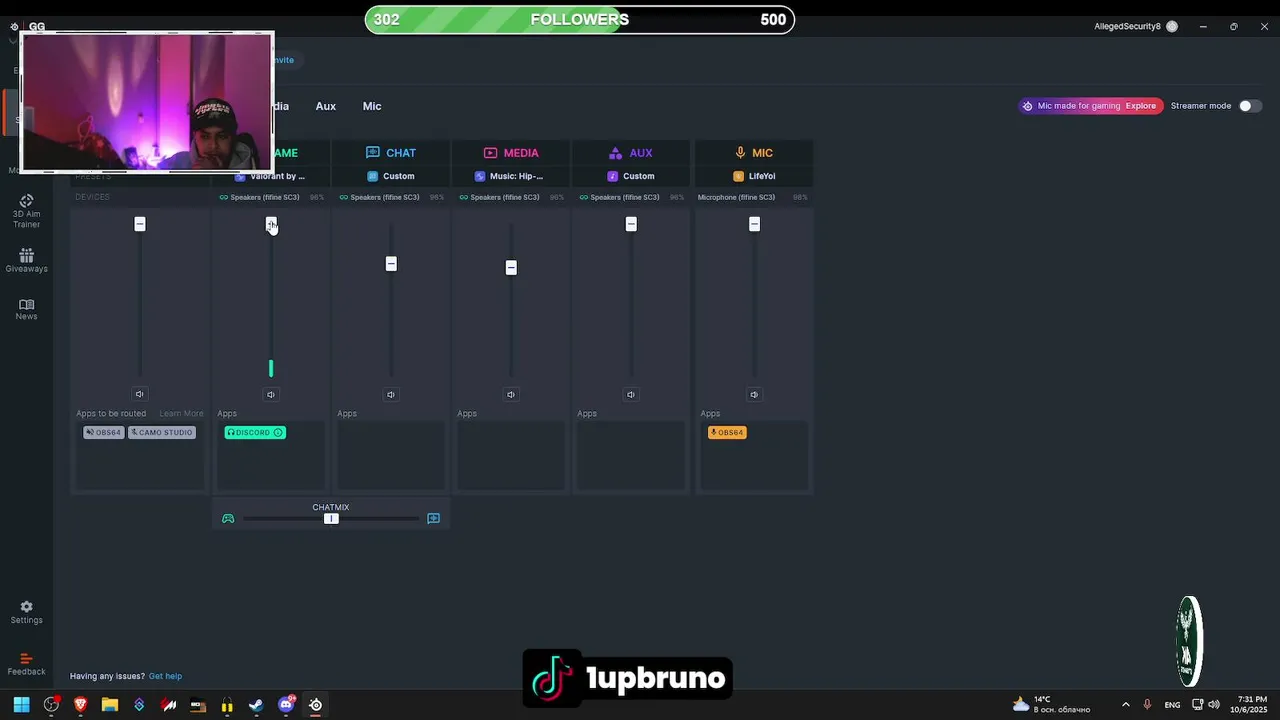Click the Media channel header icon
The width and height of the screenshot is (1280, 720).
[x=491, y=153]
